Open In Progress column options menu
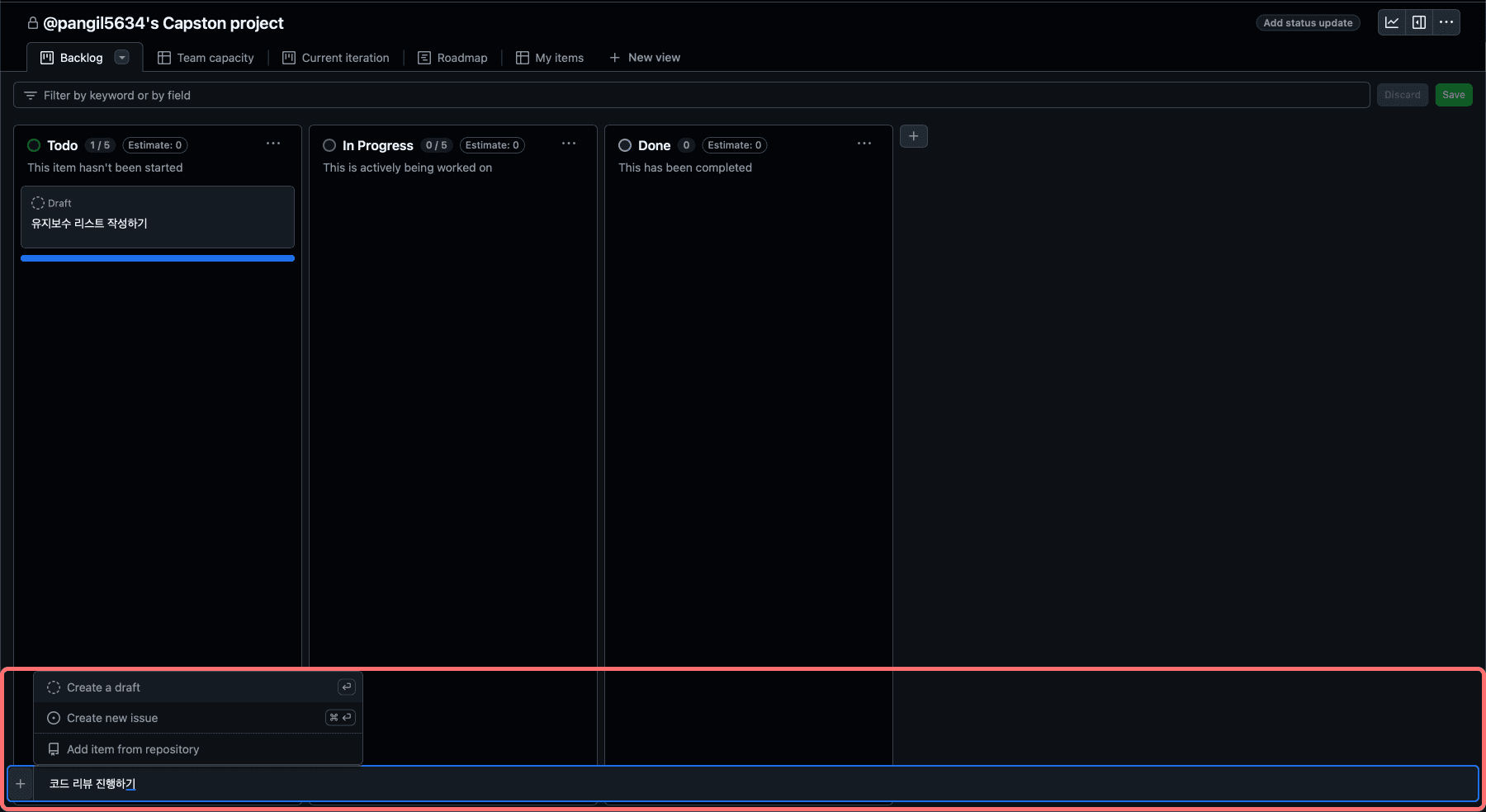1486x812 pixels. pyautogui.click(x=569, y=144)
